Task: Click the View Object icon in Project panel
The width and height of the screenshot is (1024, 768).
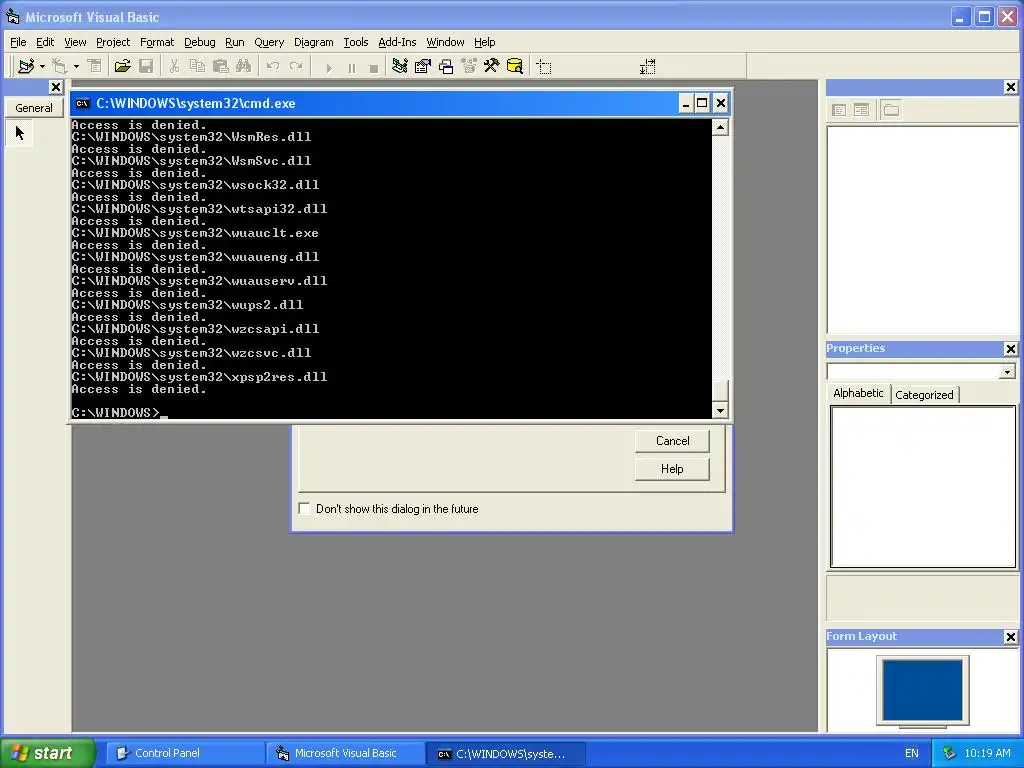Action: pos(861,110)
